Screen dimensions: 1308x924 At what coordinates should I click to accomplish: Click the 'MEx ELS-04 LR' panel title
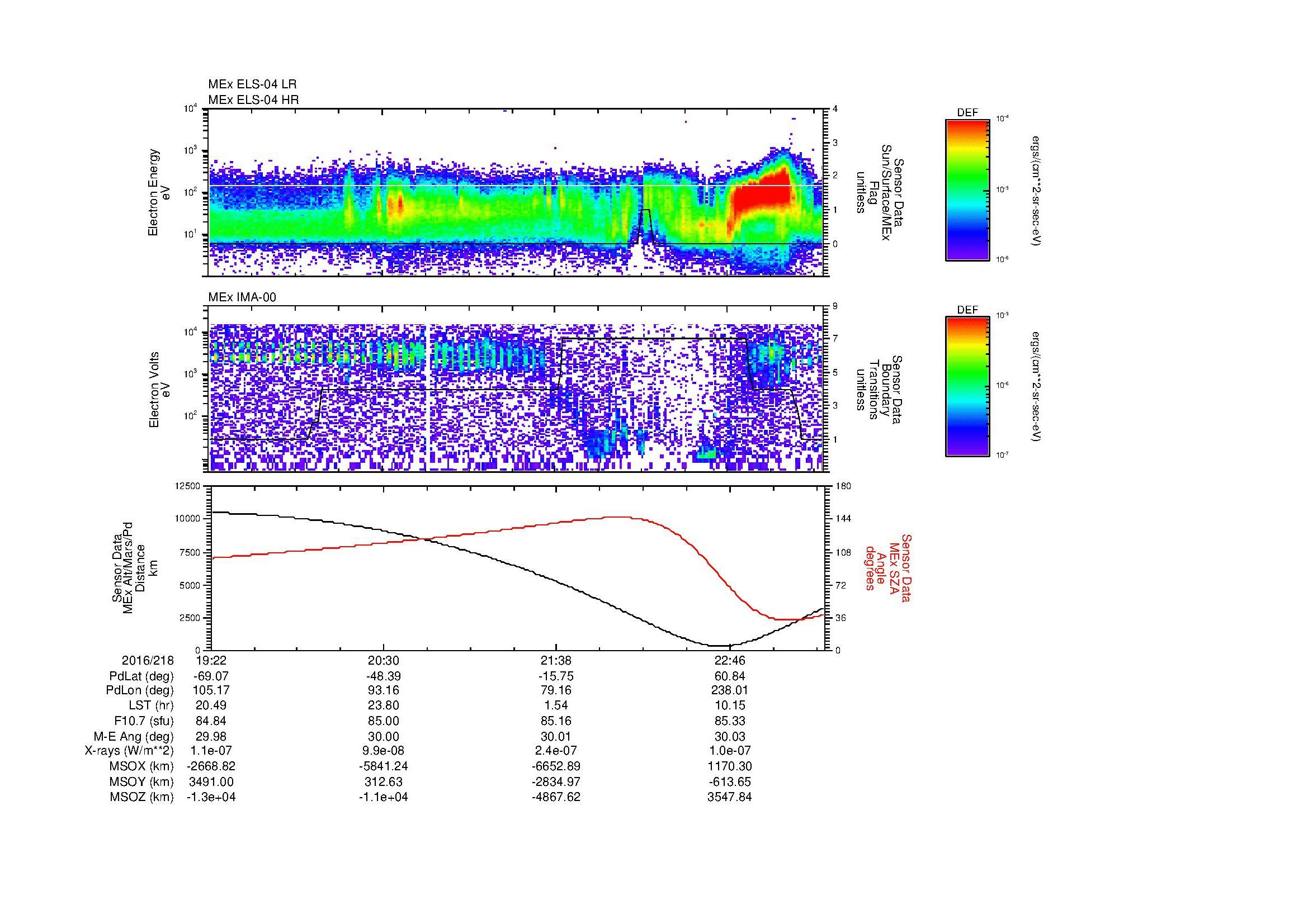(252, 84)
